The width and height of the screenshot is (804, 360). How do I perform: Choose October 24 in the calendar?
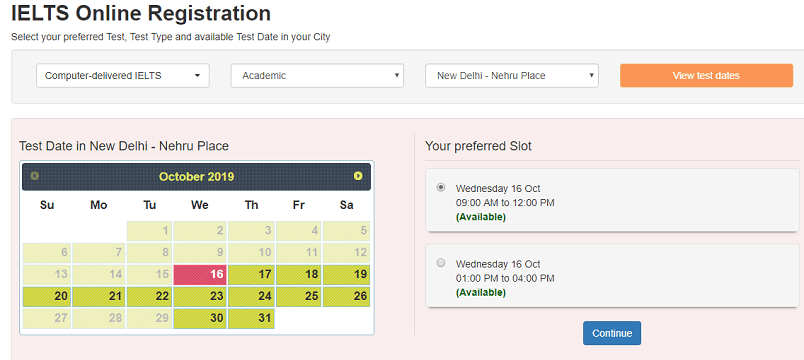point(251,297)
